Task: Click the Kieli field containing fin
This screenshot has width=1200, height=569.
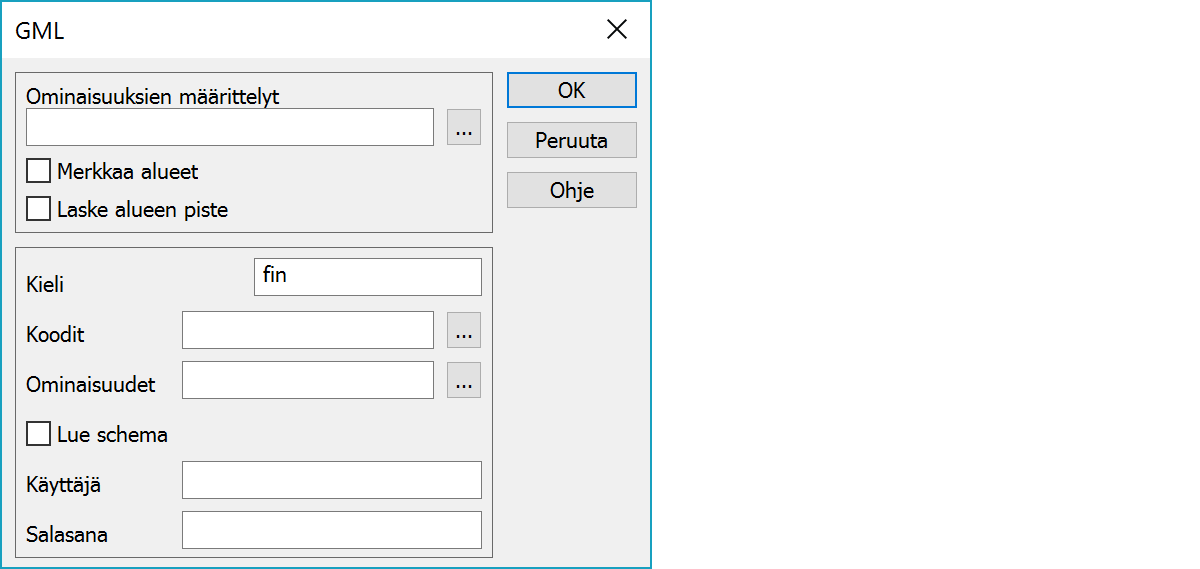Action: click(368, 277)
